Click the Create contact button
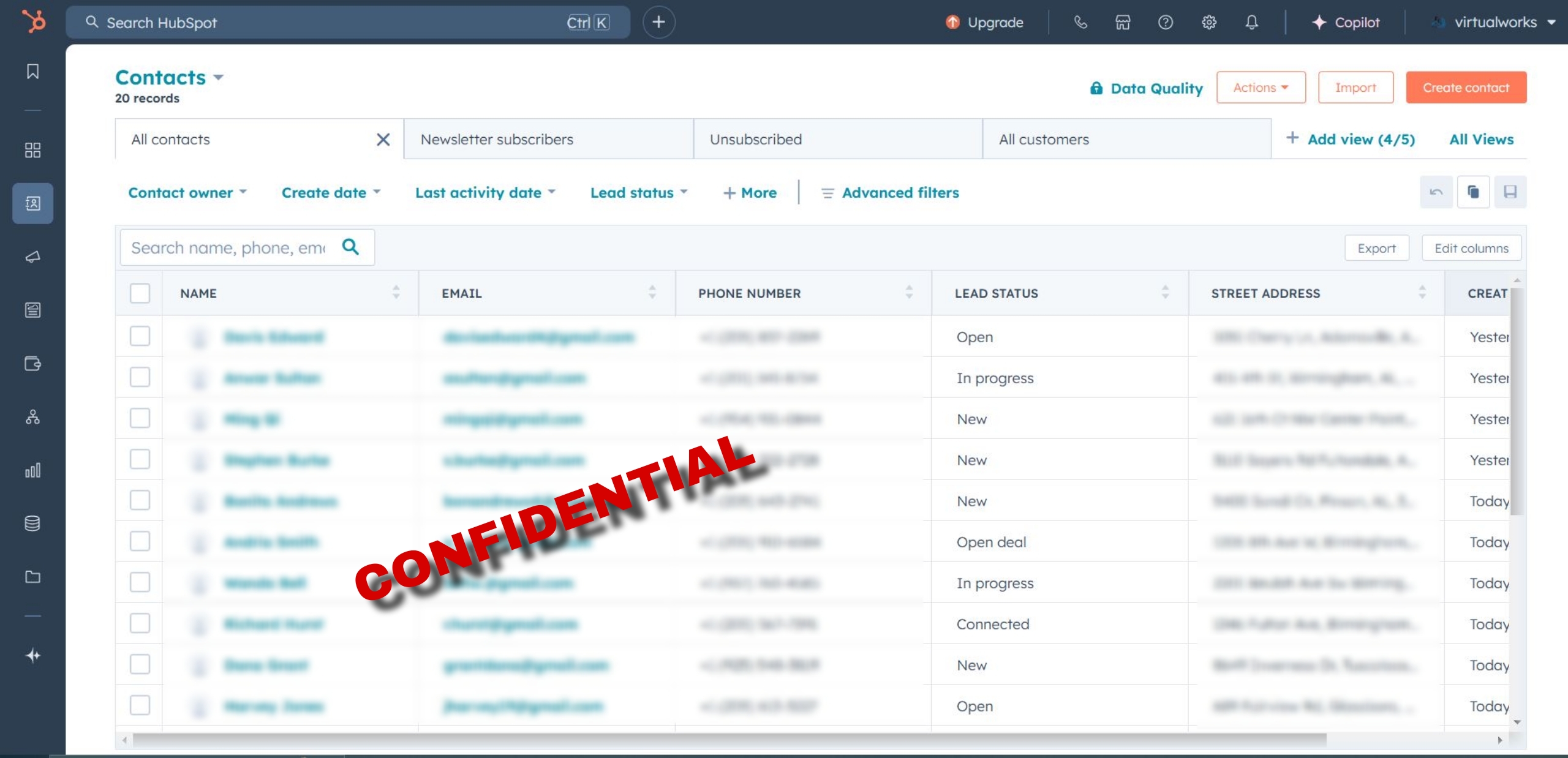This screenshot has height=758, width=1568. pos(1466,88)
